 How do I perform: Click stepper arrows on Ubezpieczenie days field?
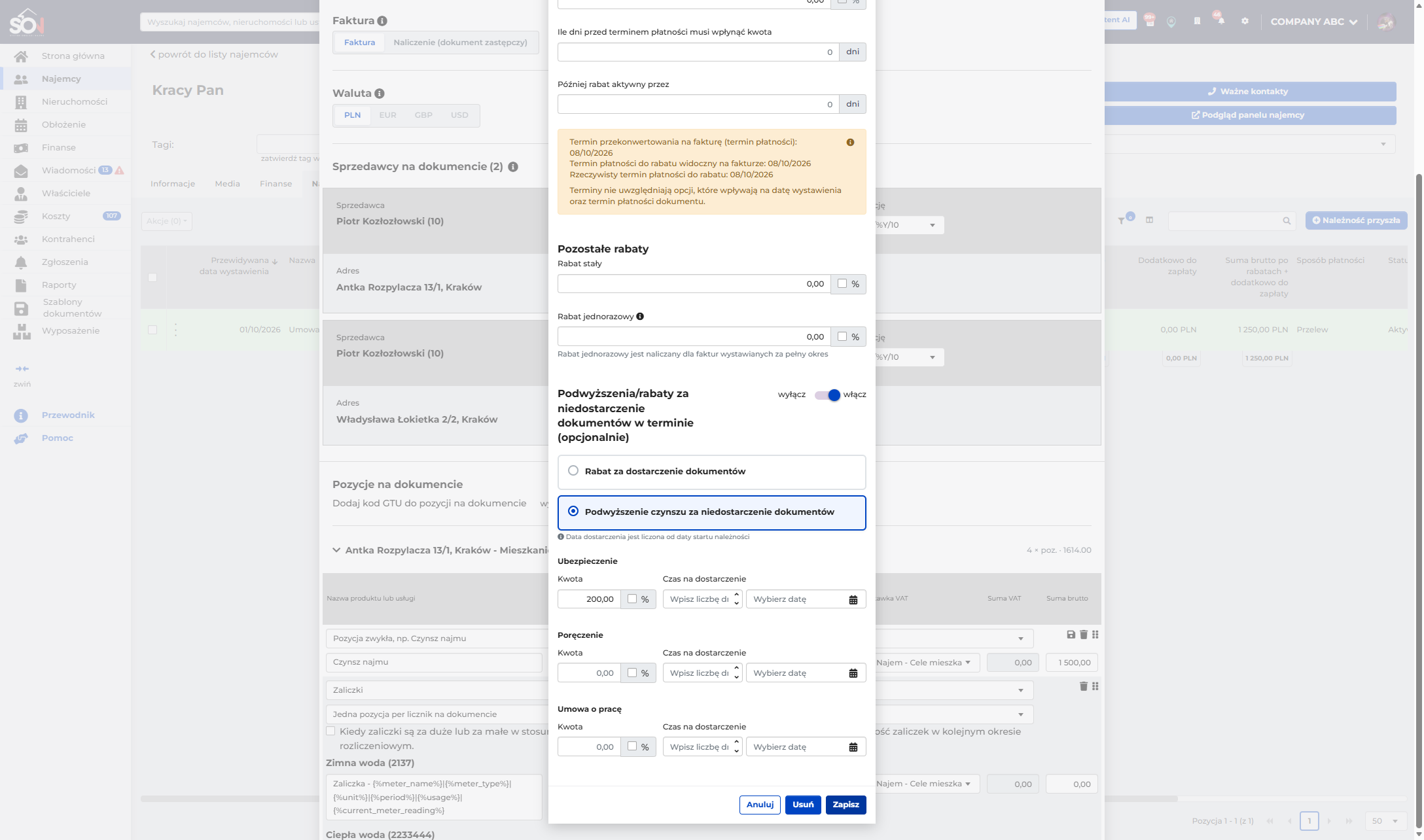tap(737, 599)
